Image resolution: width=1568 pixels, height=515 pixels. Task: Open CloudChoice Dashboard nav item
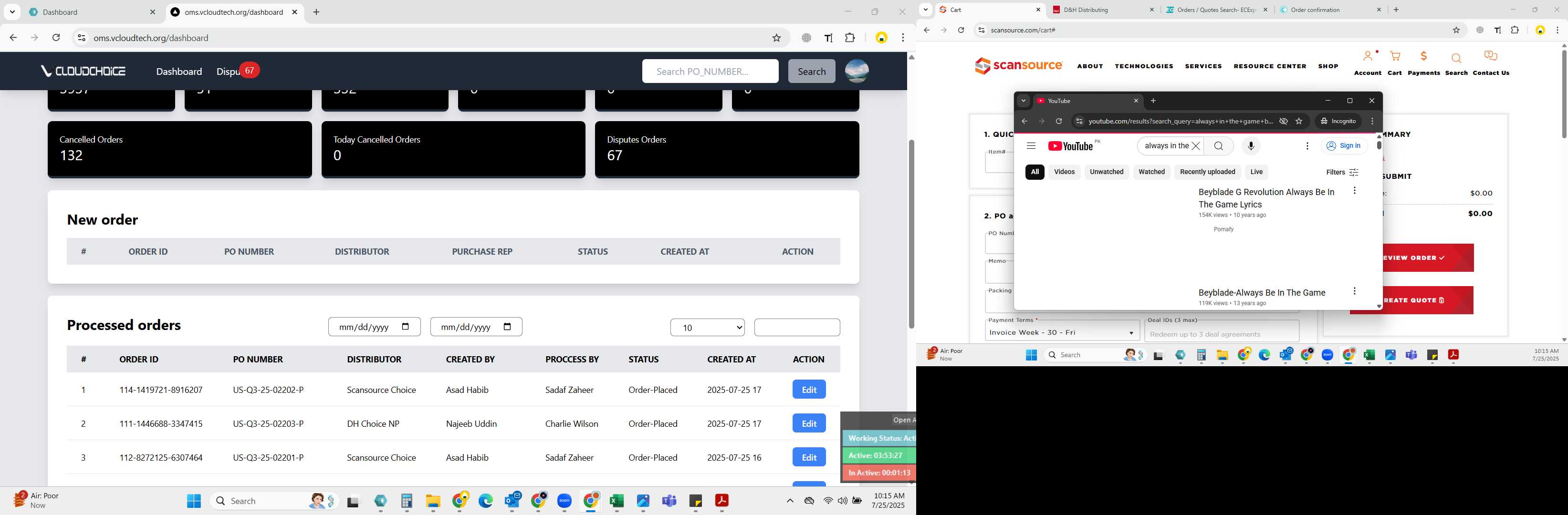(x=179, y=71)
